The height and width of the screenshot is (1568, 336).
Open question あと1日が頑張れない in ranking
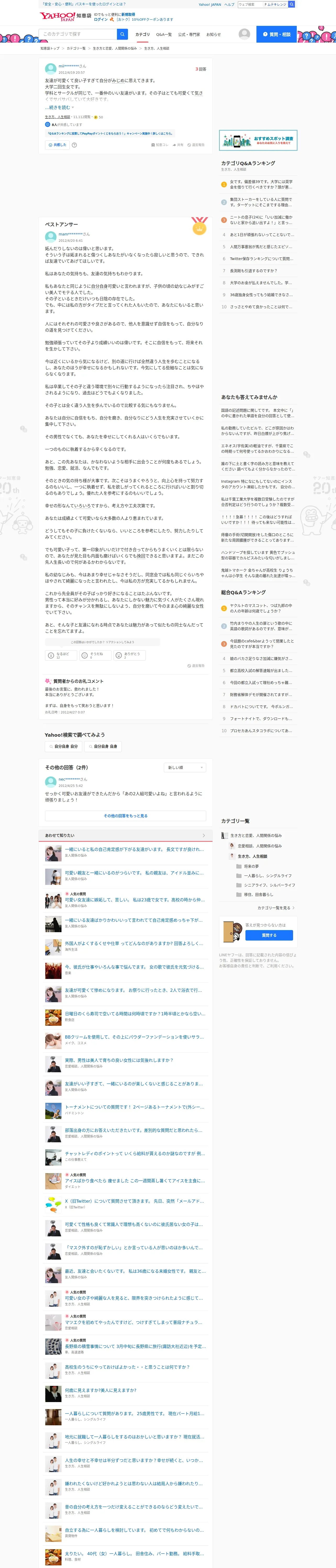[x=262, y=235]
